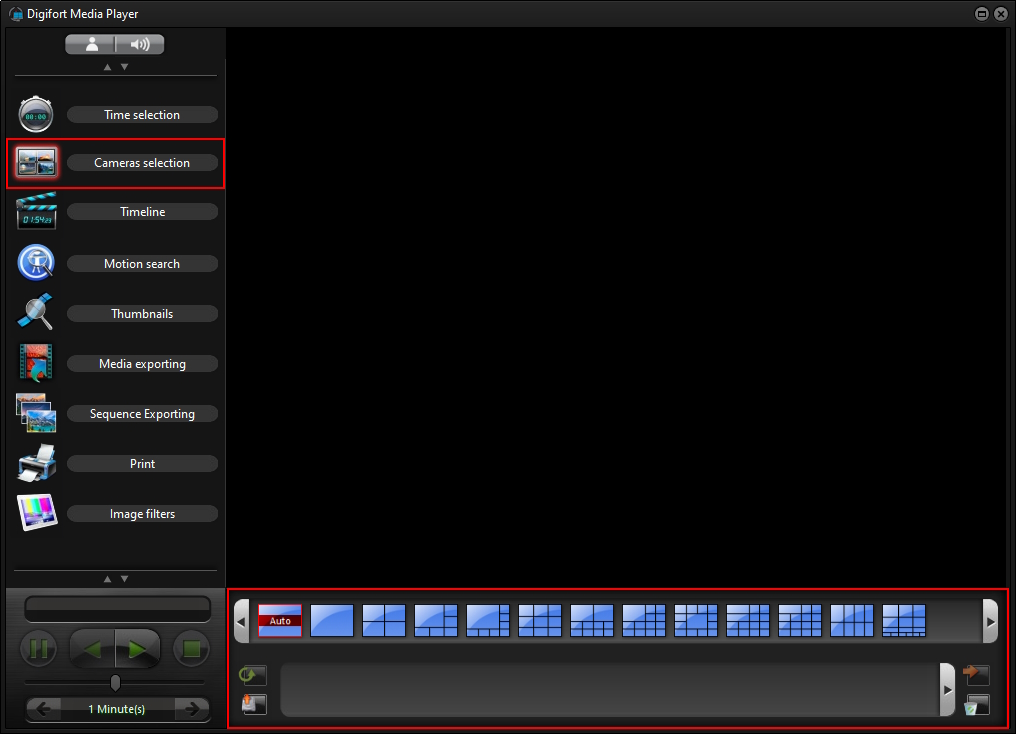Close the Digifort Media Player window
The image size is (1016, 734).
[1000, 14]
